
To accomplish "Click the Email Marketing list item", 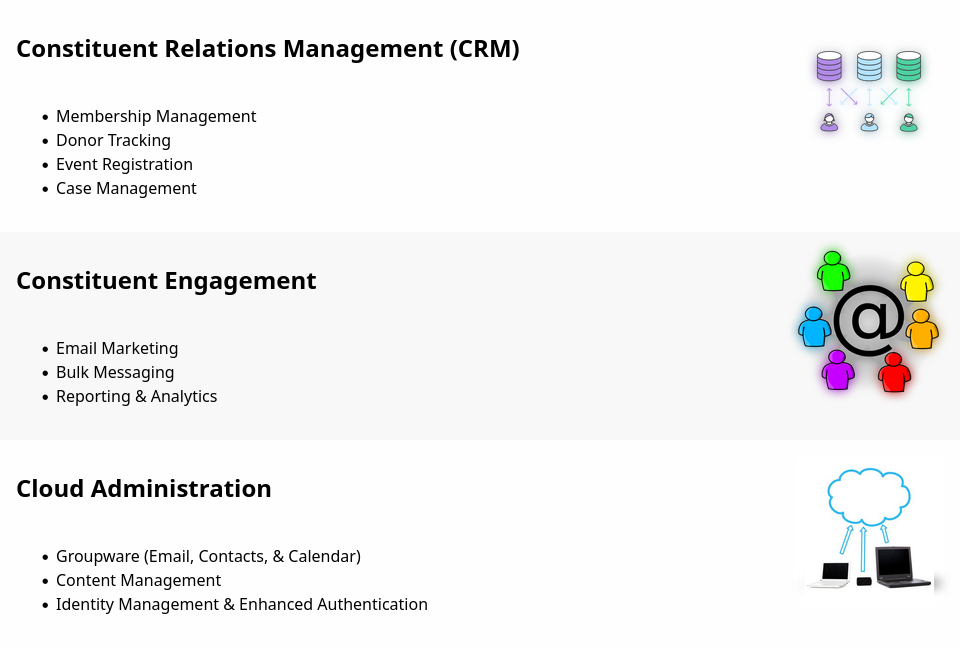I will pyautogui.click(x=117, y=348).
